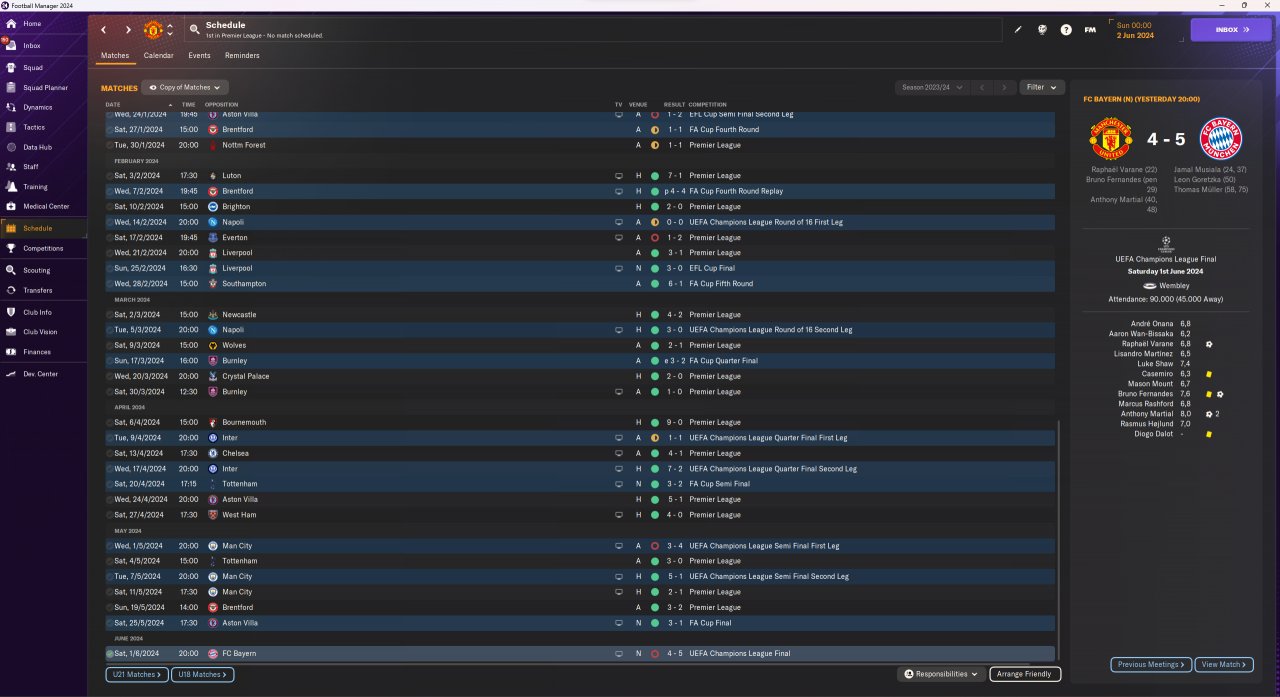Click the TV icon on FC Bayern row

[x=619, y=654]
